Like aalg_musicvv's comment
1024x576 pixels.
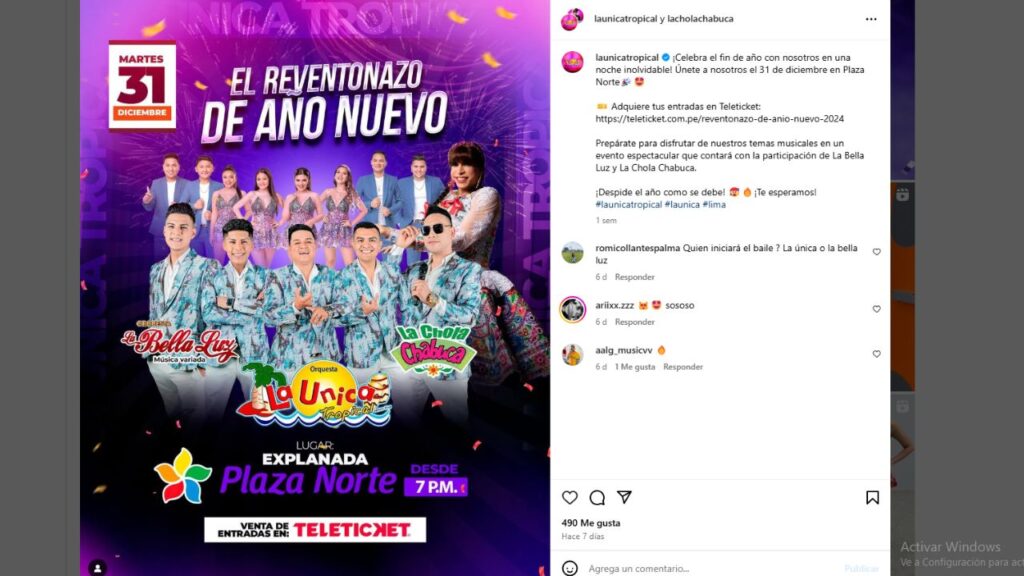[x=876, y=354]
